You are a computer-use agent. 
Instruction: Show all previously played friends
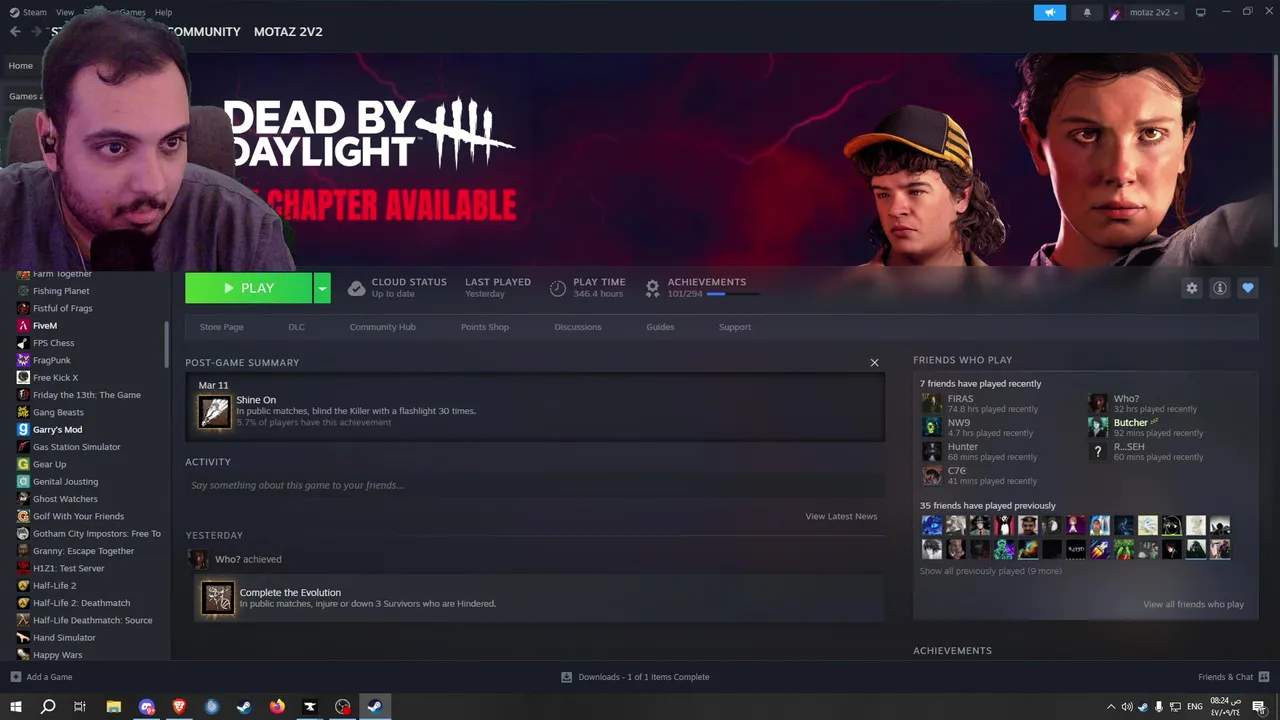click(990, 571)
